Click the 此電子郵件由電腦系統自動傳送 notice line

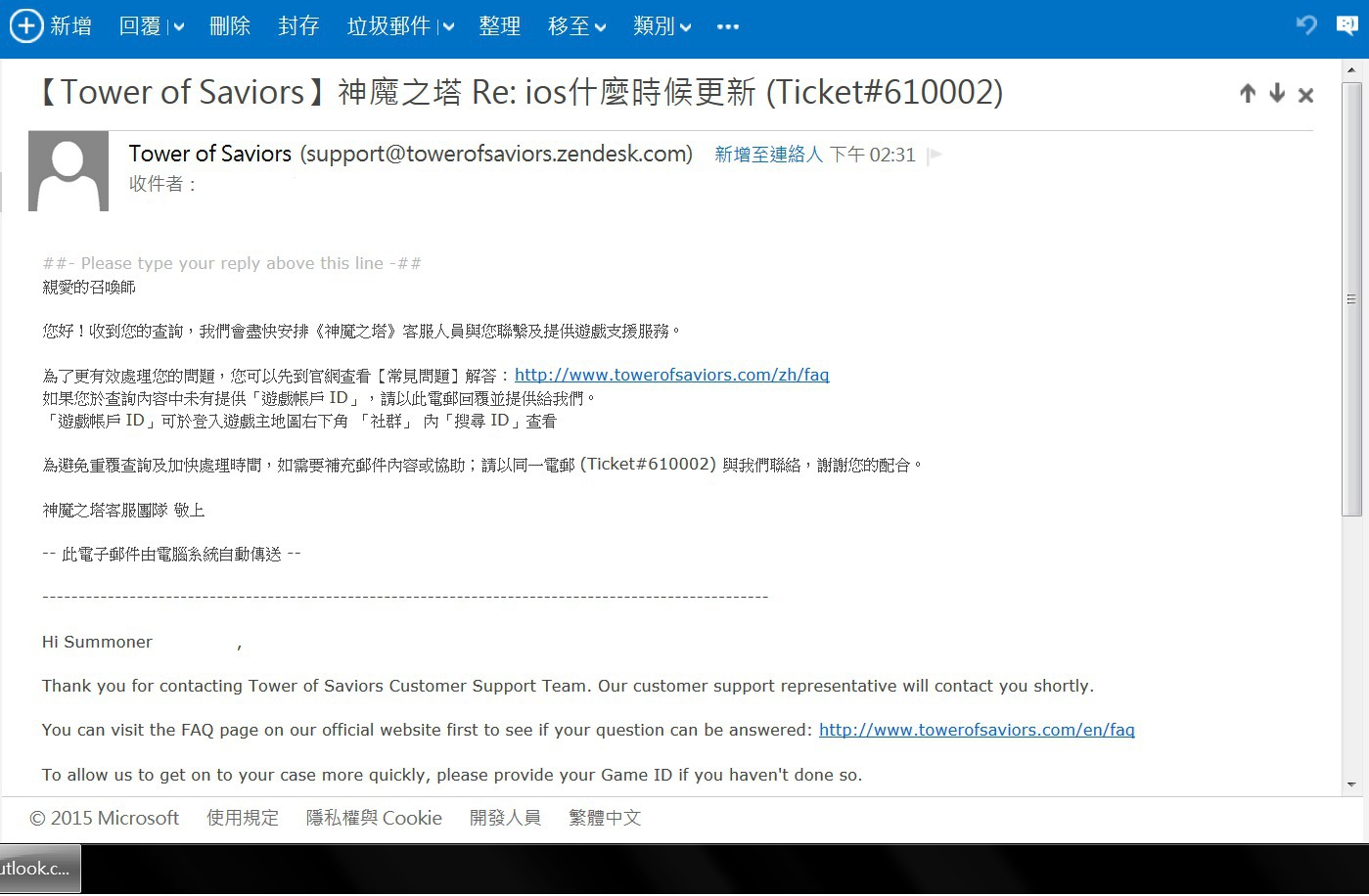point(171,555)
